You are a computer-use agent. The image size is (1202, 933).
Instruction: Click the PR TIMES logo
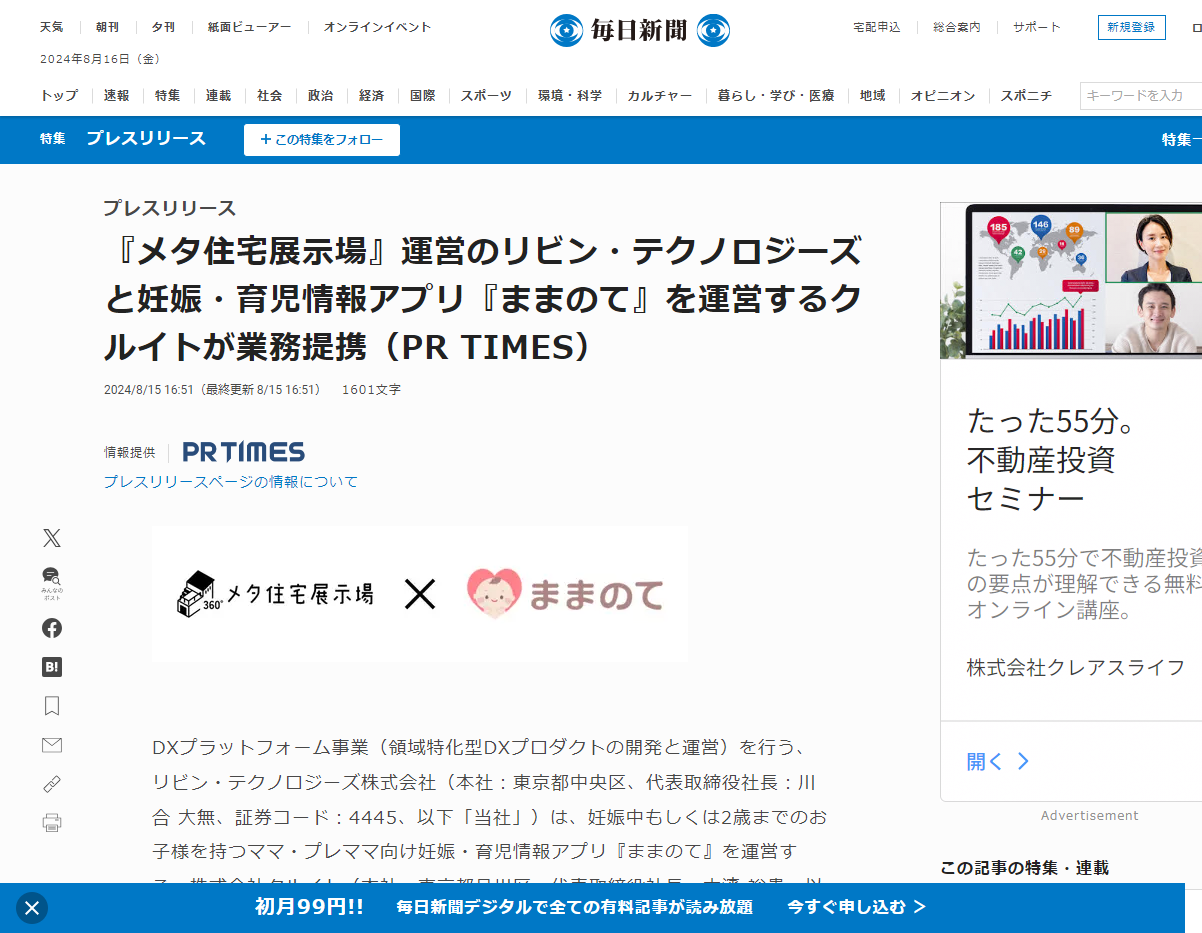(x=244, y=452)
